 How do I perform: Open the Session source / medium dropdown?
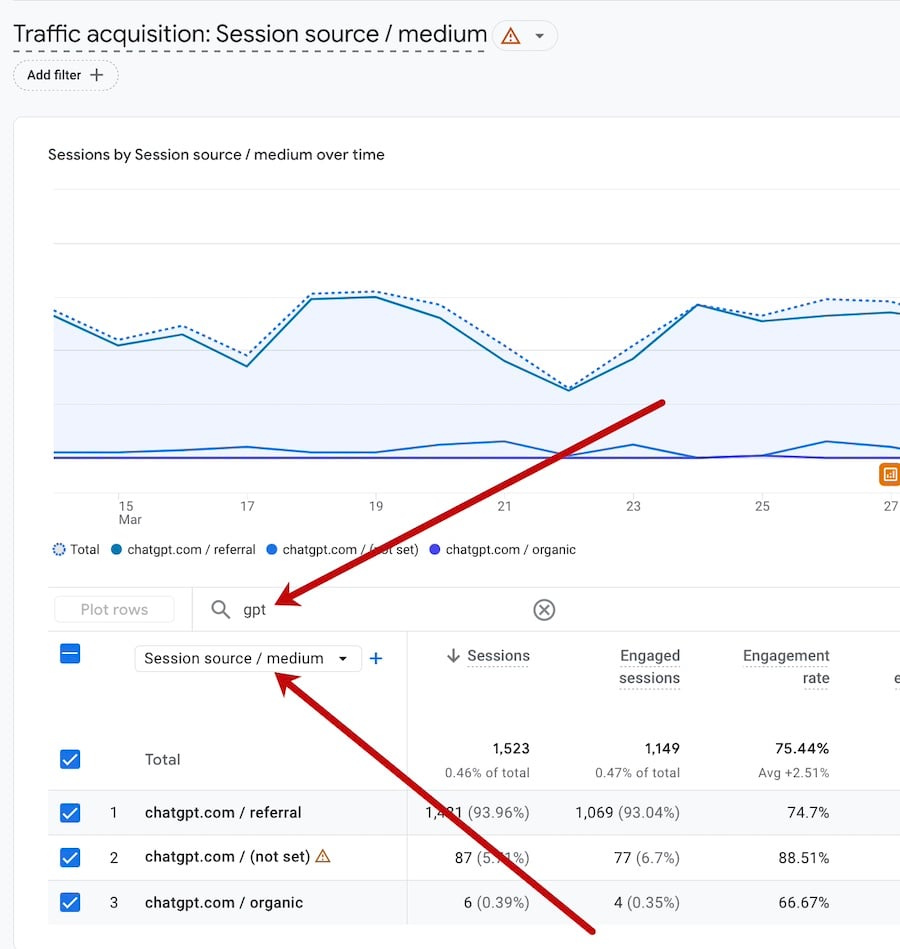click(247, 658)
